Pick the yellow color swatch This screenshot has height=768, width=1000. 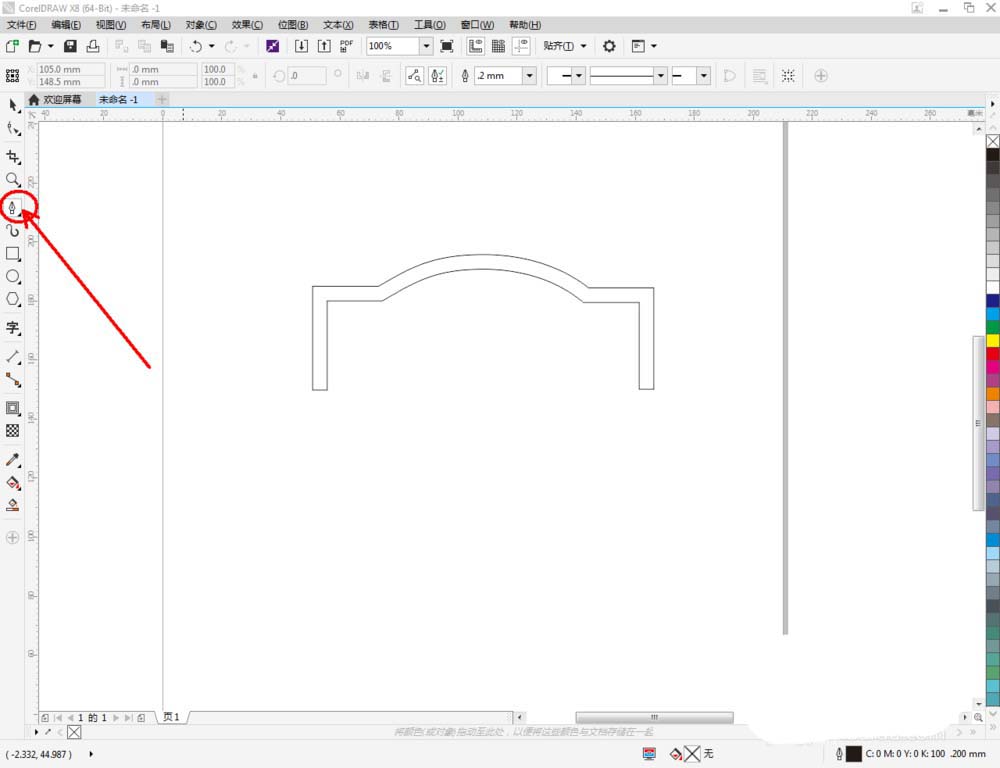pos(993,340)
